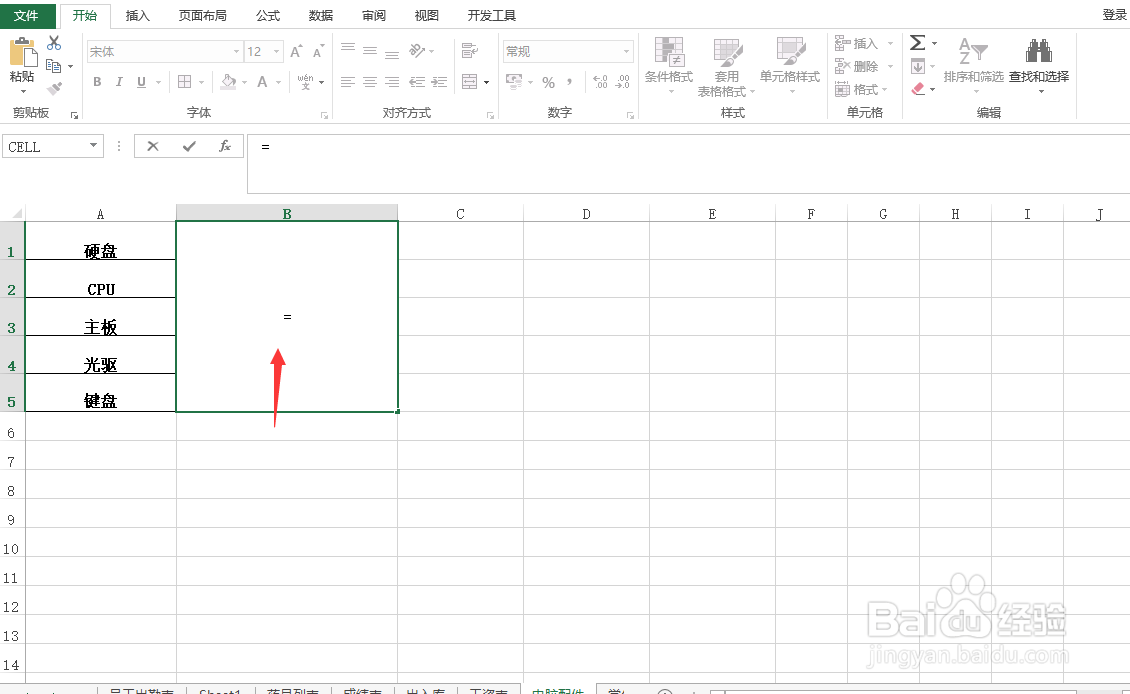Switch to the 公式 tab
Viewport: 1130px width, 694px height.
point(267,15)
